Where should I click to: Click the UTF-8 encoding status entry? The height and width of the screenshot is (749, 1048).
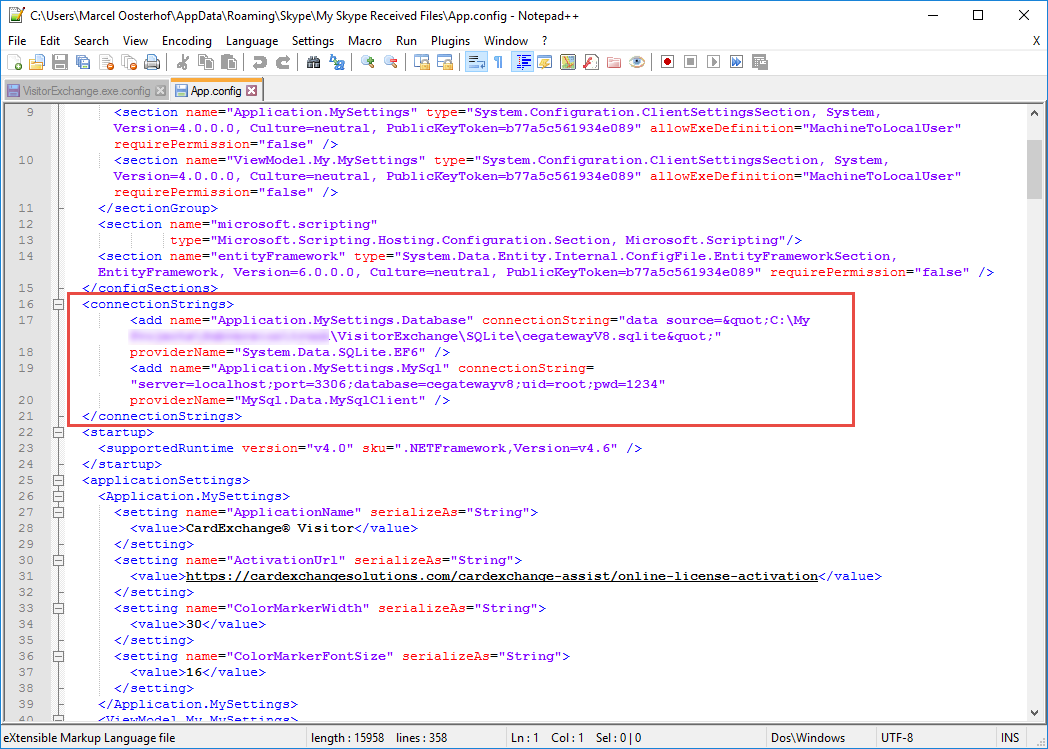tap(896, 738)
